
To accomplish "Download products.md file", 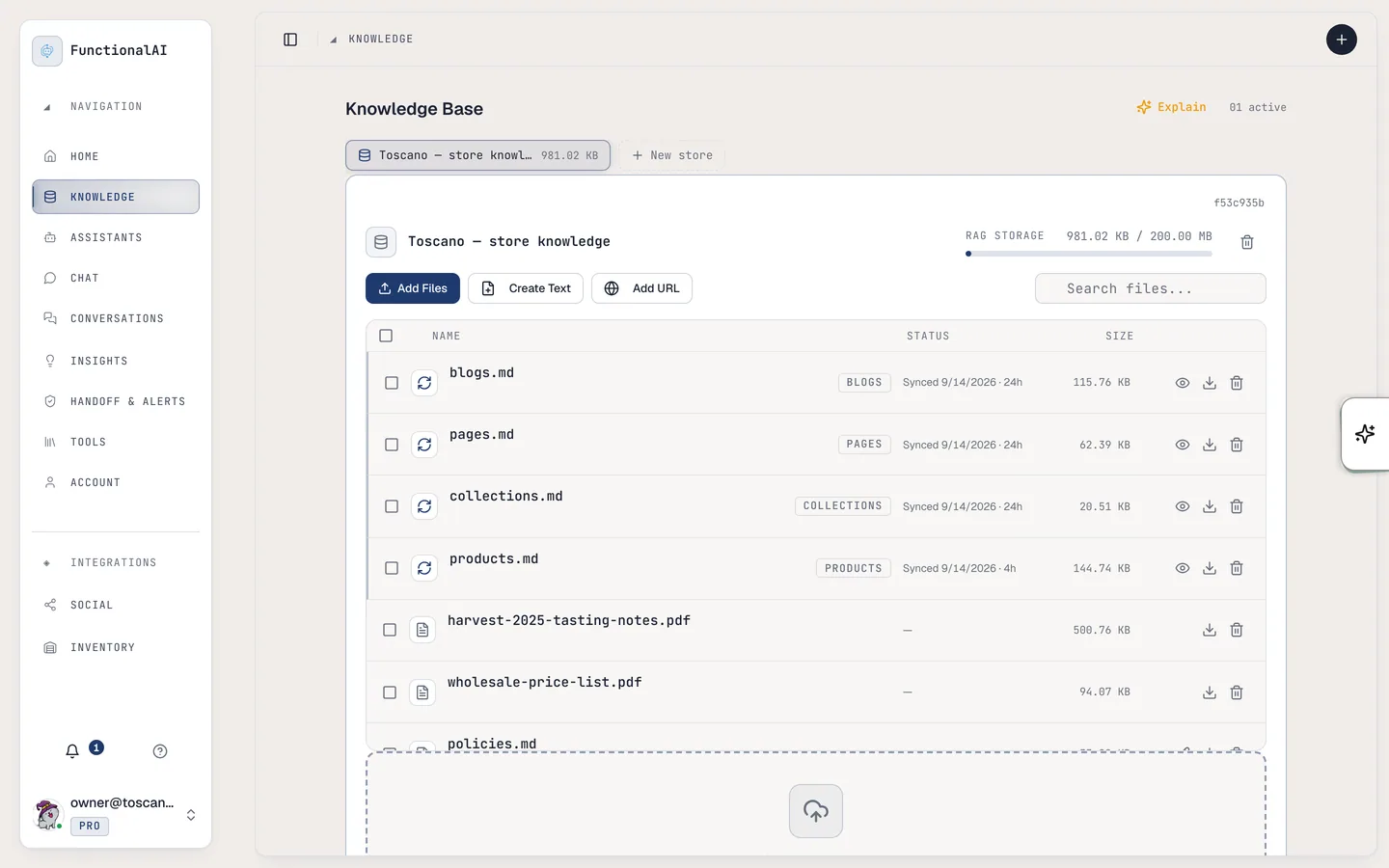I will tap(1210, 568).
